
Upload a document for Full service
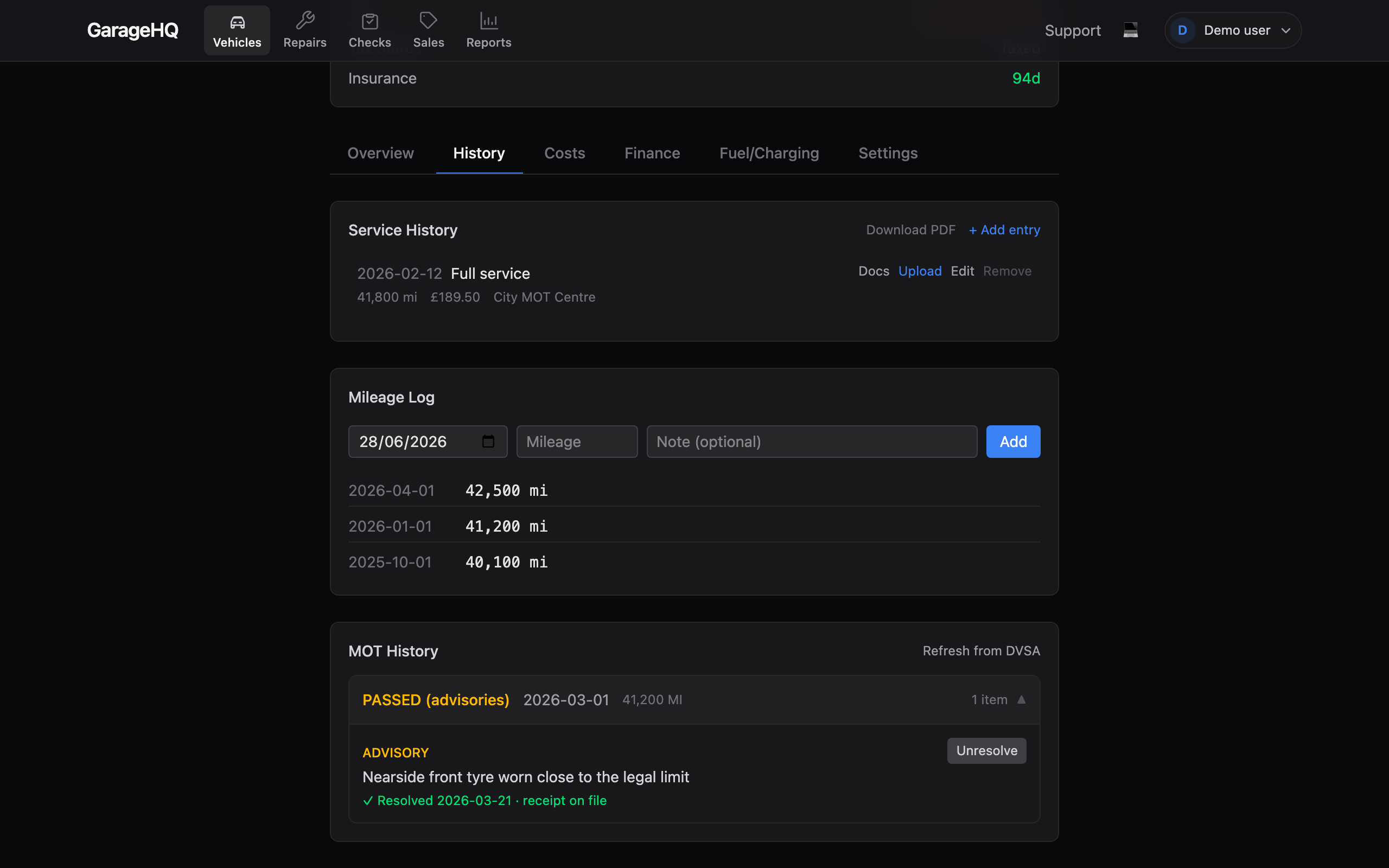click(920, 271)
